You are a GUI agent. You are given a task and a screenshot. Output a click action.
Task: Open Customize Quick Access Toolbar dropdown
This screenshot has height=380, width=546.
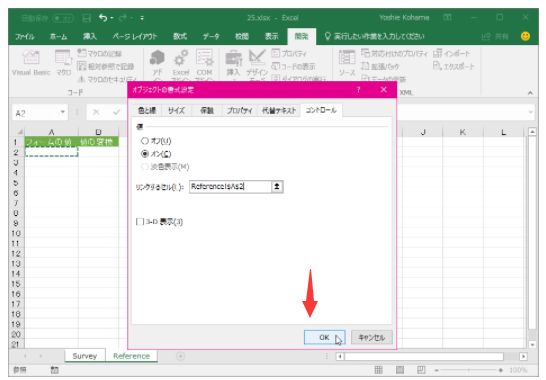click(142, 18)
